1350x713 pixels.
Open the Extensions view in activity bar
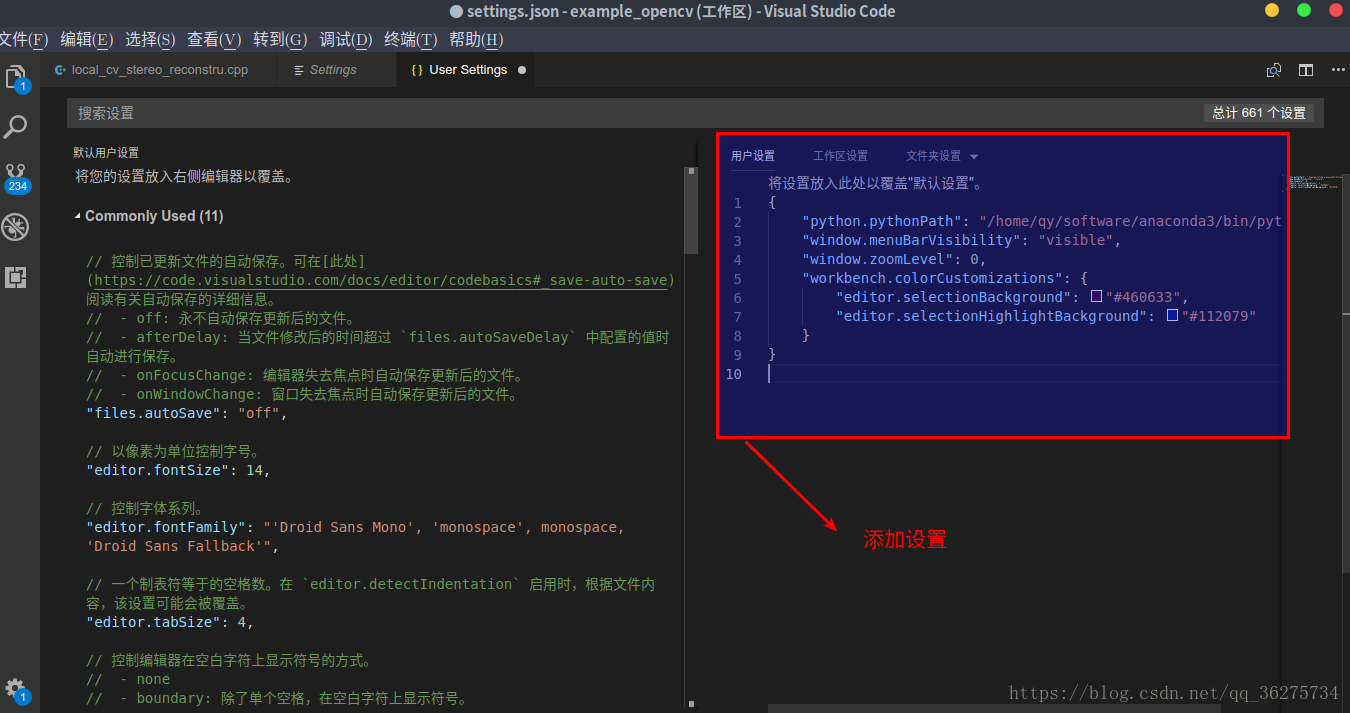click(x=16, y=277)
